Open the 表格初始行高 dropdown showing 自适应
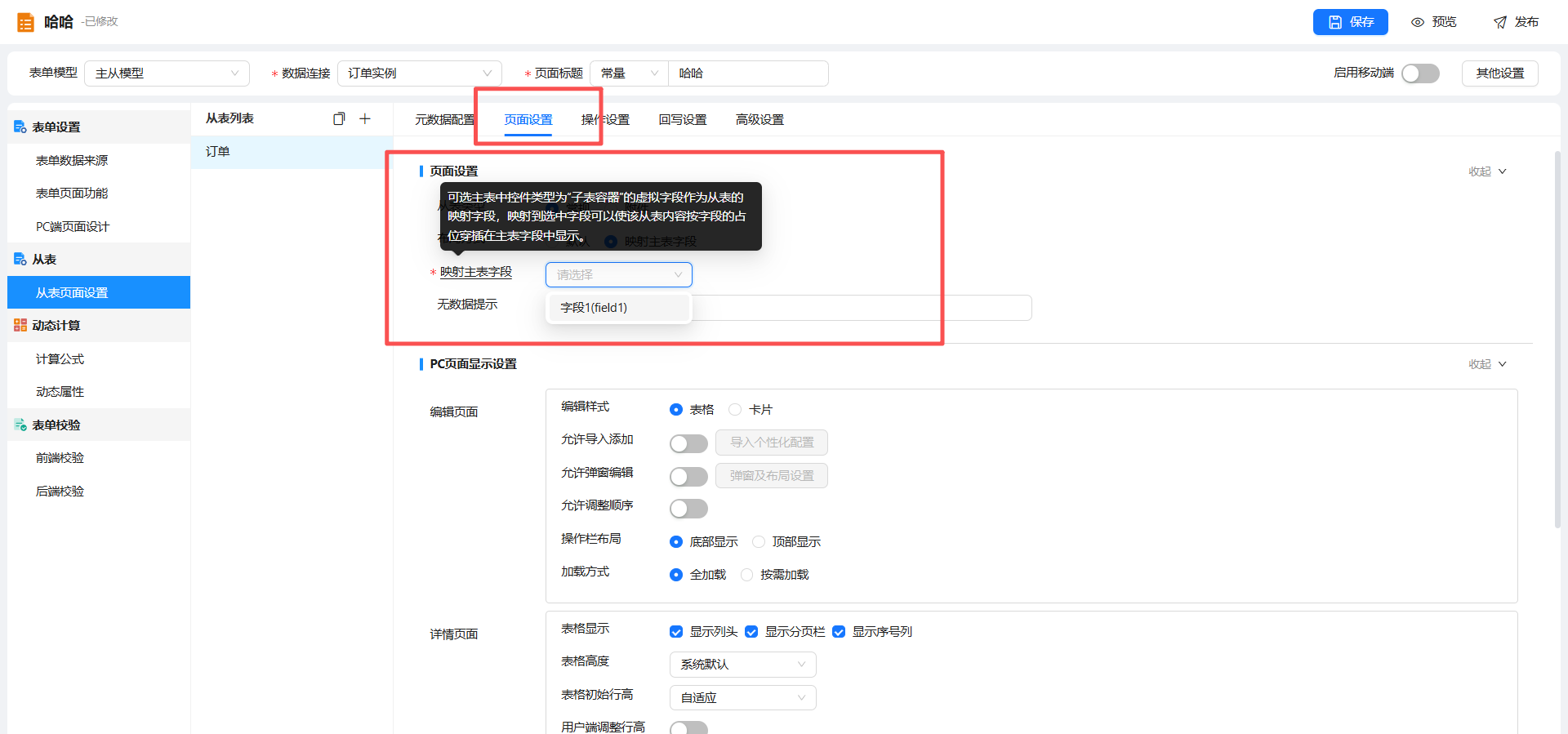This screenshot has height=734, width=1568. (x=742, y=698)
